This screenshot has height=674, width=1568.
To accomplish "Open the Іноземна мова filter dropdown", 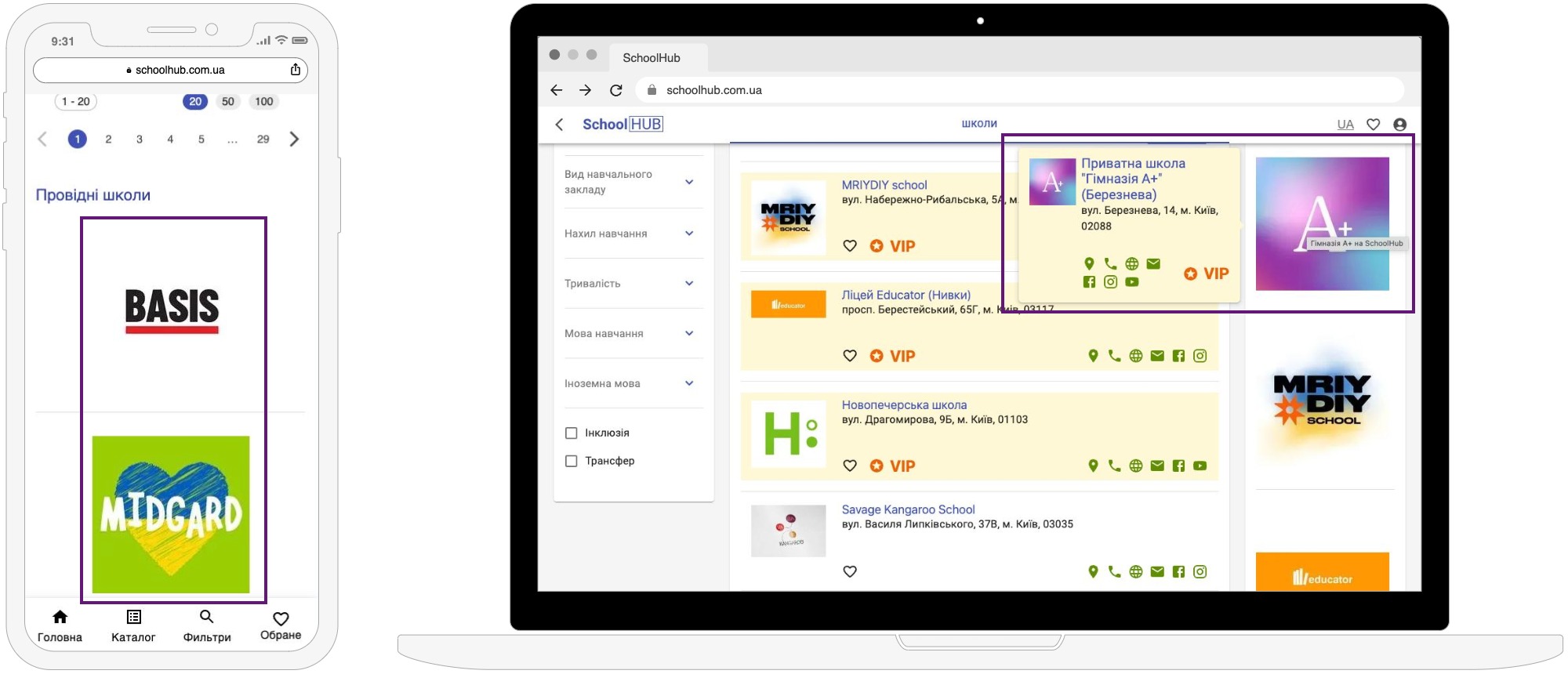I will tap(689, 383).
